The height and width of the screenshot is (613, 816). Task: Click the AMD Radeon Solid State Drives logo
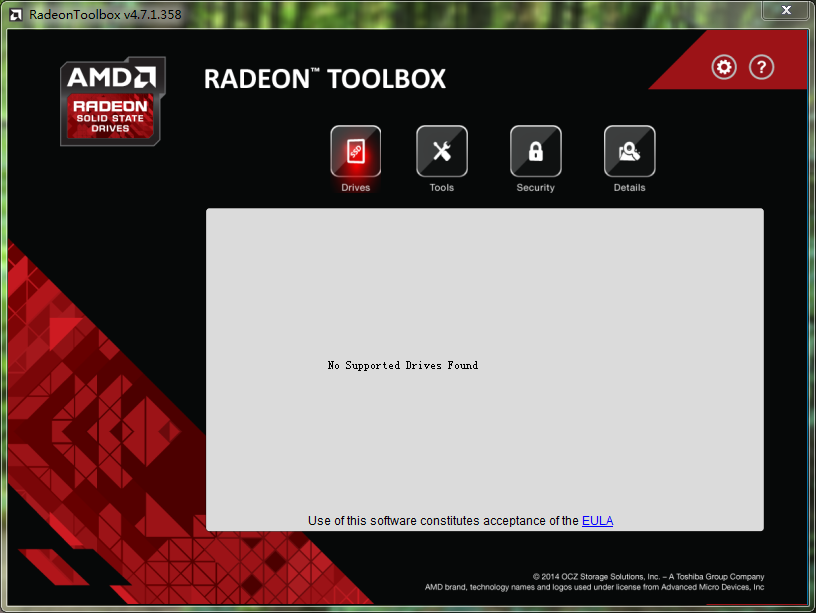click(112, 101)
